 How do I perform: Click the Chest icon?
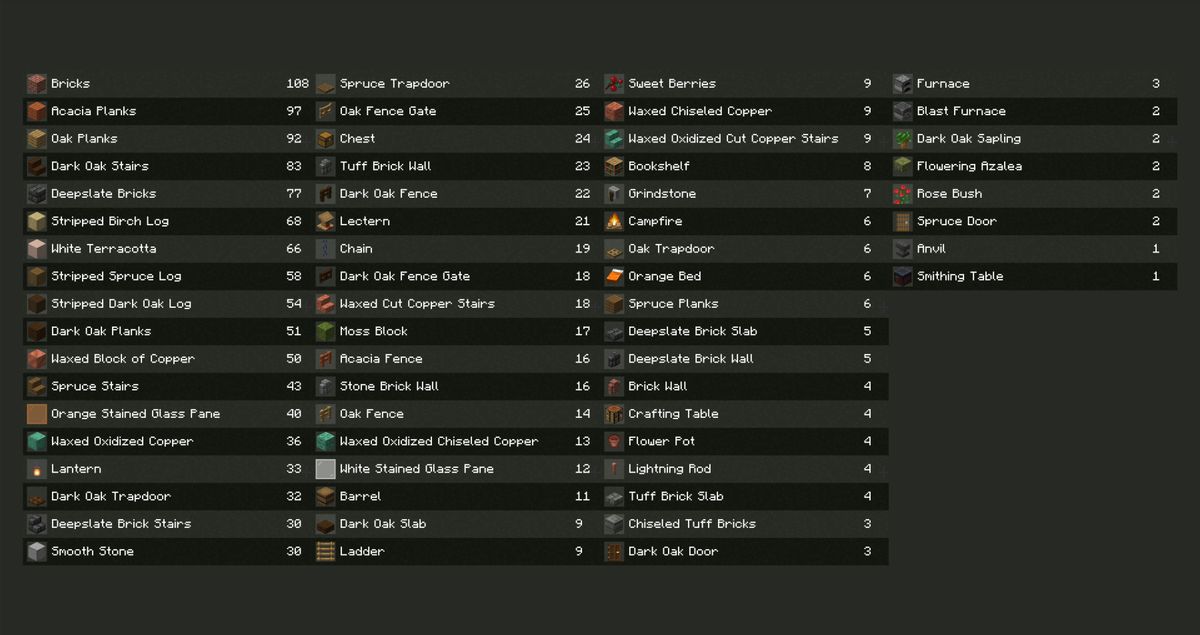(x=325, y=139)
